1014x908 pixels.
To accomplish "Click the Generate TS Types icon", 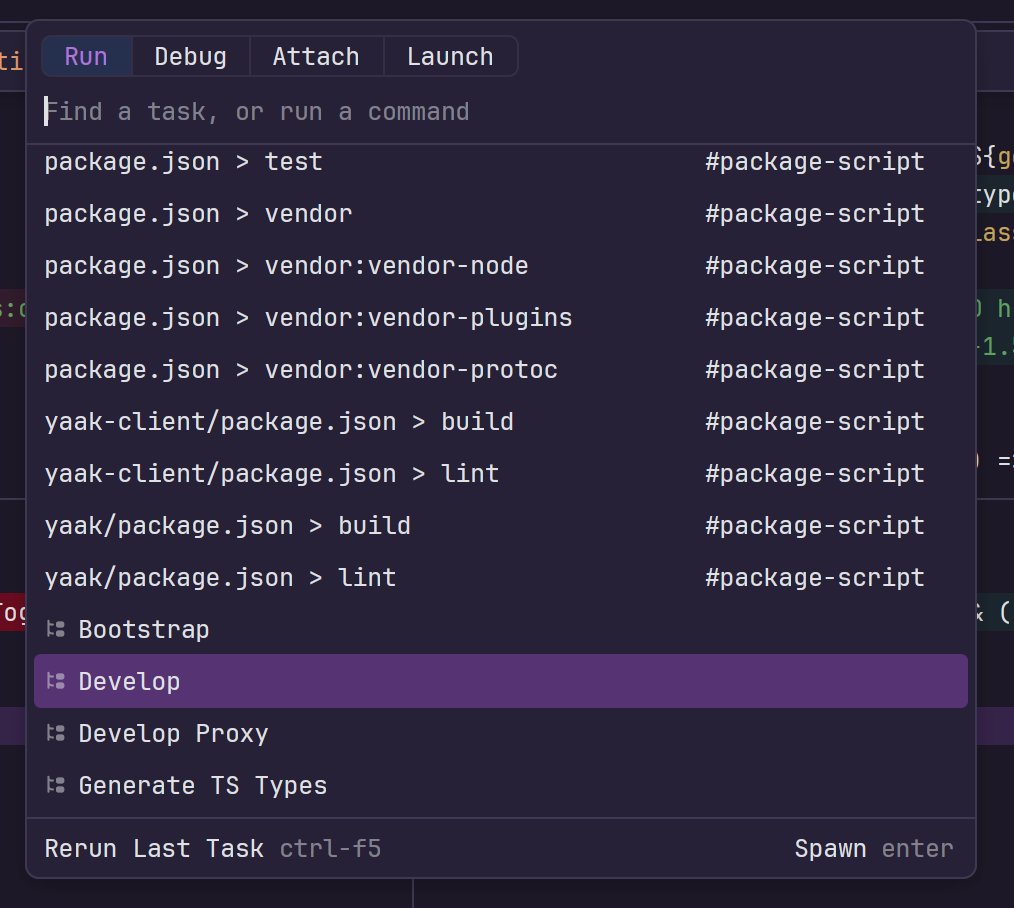I will (56, 785).
